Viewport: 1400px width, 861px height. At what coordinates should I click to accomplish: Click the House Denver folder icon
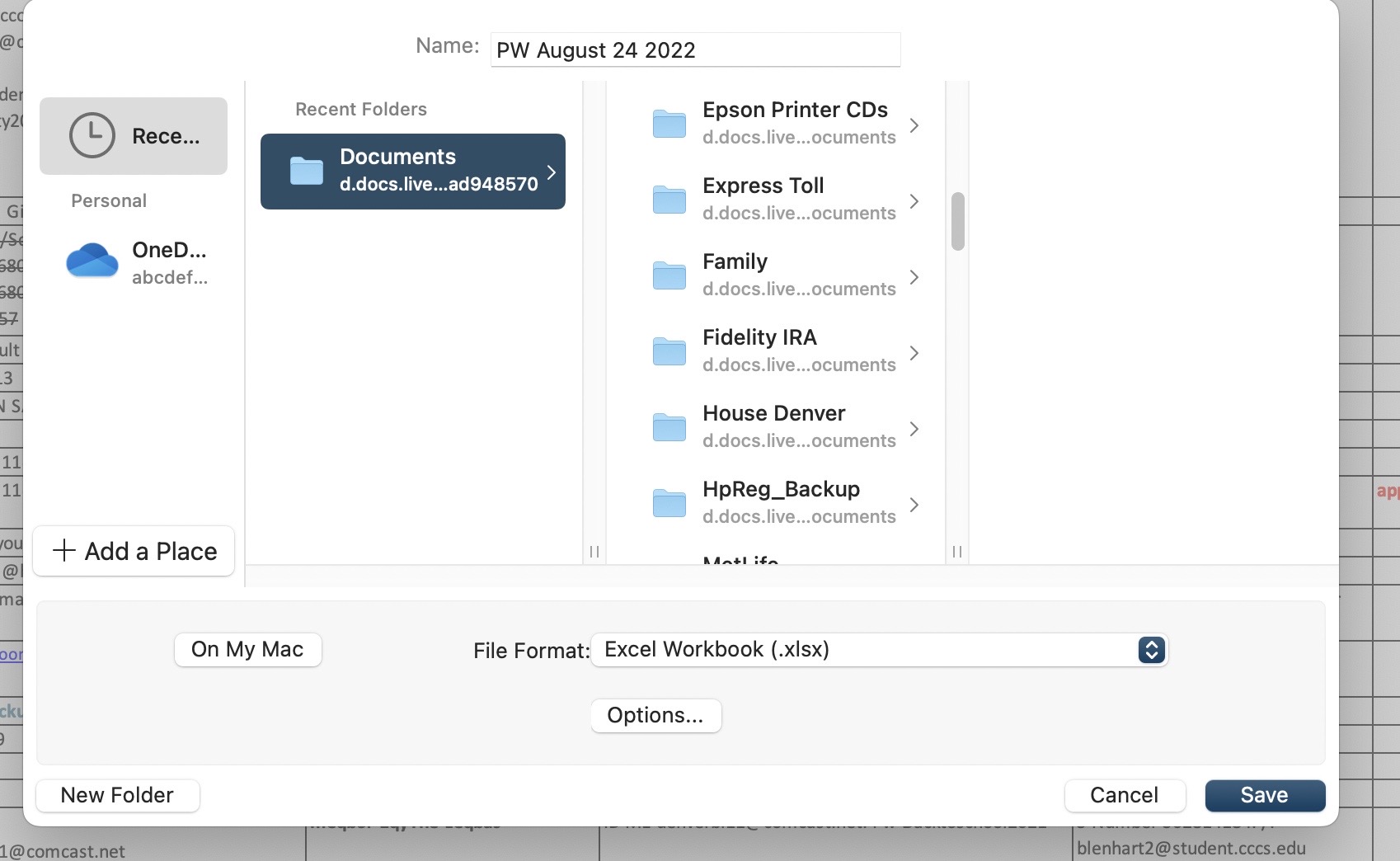[669, 427]
